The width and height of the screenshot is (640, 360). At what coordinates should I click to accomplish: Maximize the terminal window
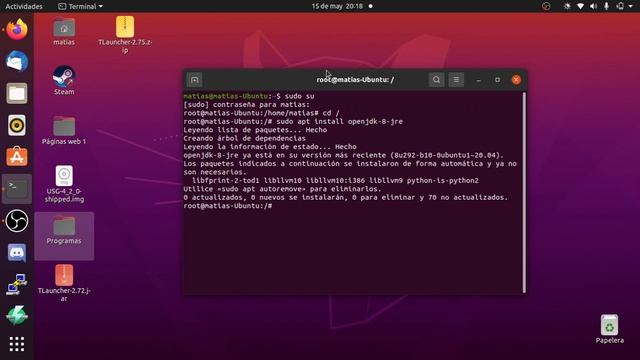click(x=497, y=80)
